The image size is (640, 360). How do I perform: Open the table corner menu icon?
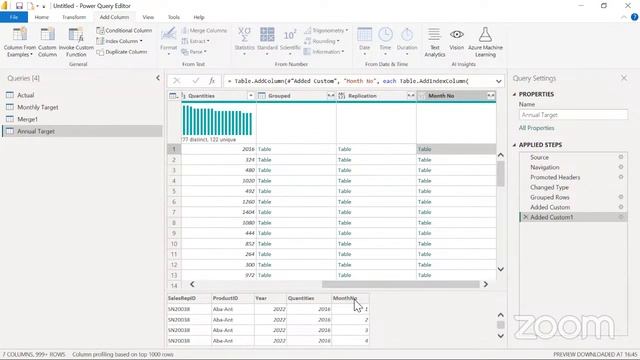tap(174, 96)
